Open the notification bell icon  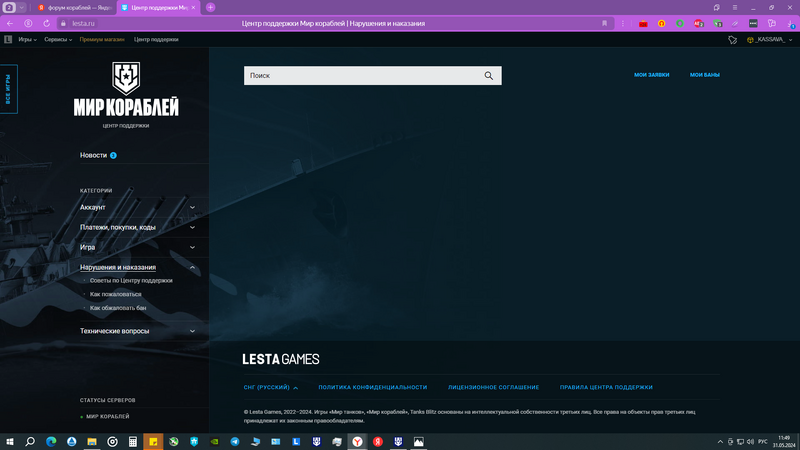(733, 39)
